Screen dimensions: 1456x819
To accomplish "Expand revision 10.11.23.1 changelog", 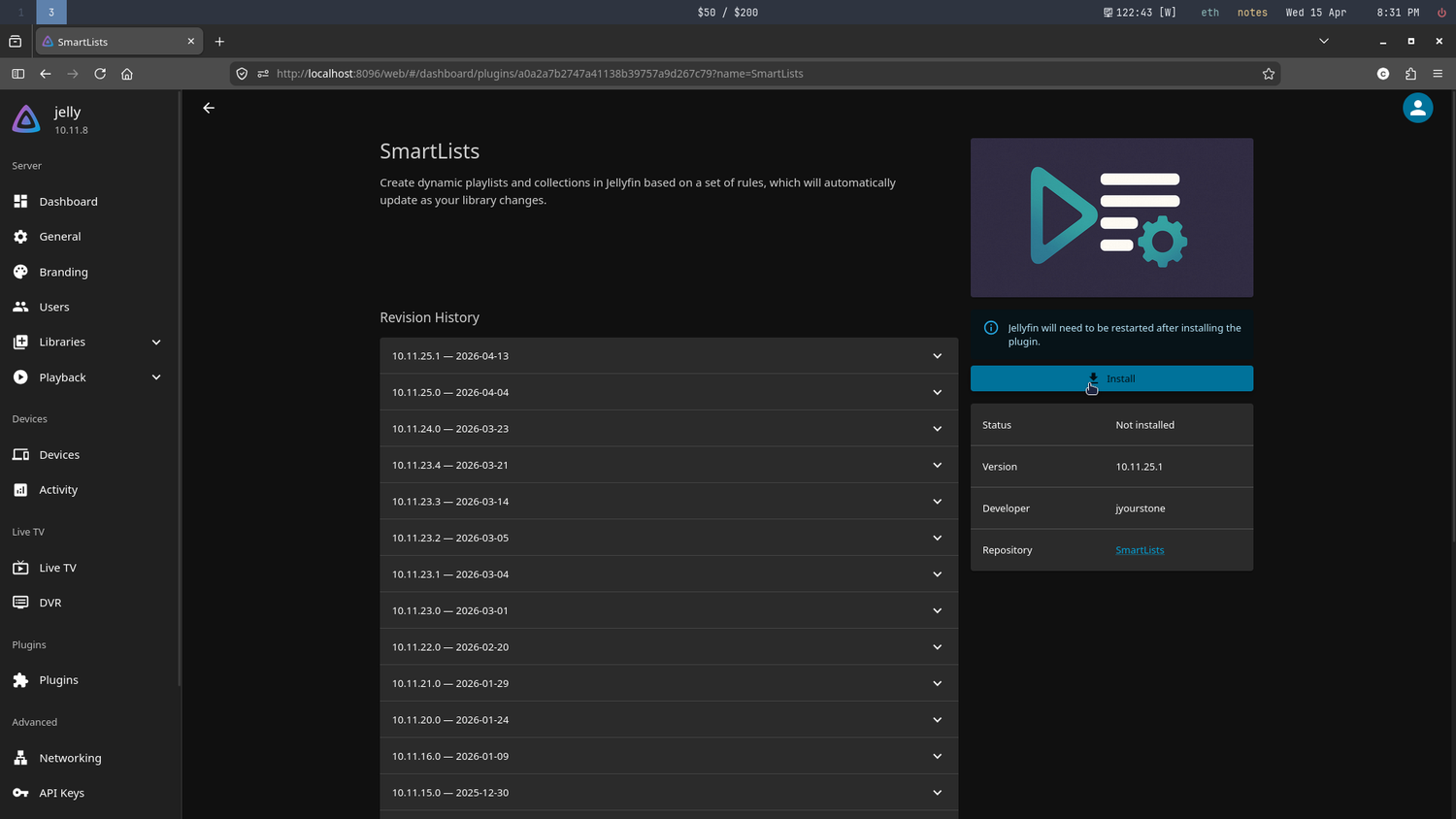I will tap(669, 574).
